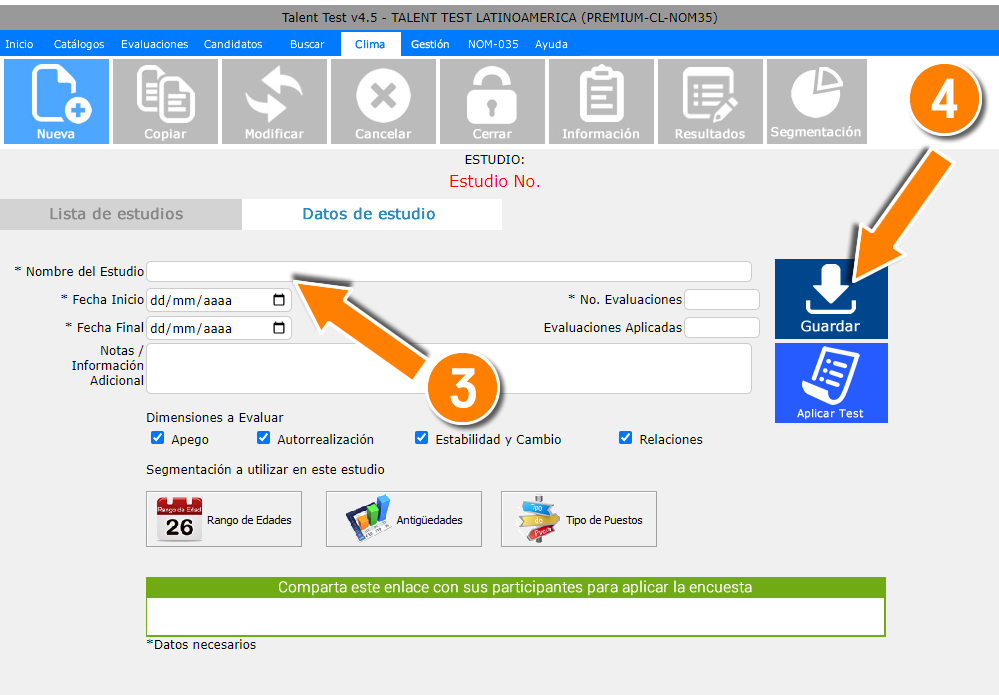Open the Resultados toolbar icon
999x695 pixels.
710,101
